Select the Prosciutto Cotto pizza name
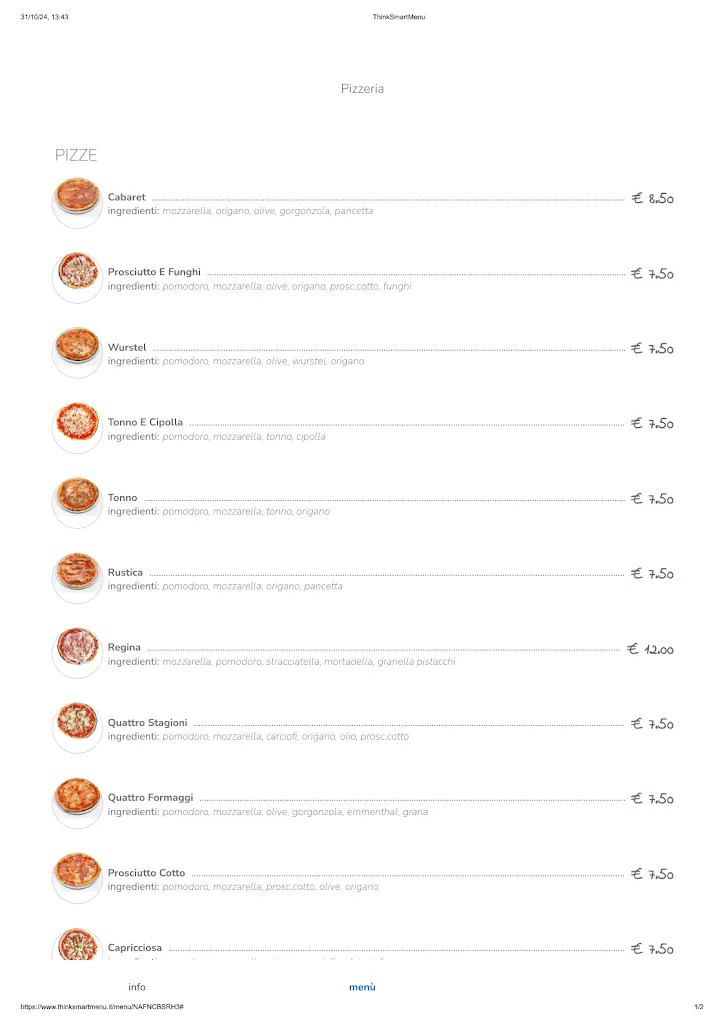This screenshot has height=1024, width=724. (146, 873)
